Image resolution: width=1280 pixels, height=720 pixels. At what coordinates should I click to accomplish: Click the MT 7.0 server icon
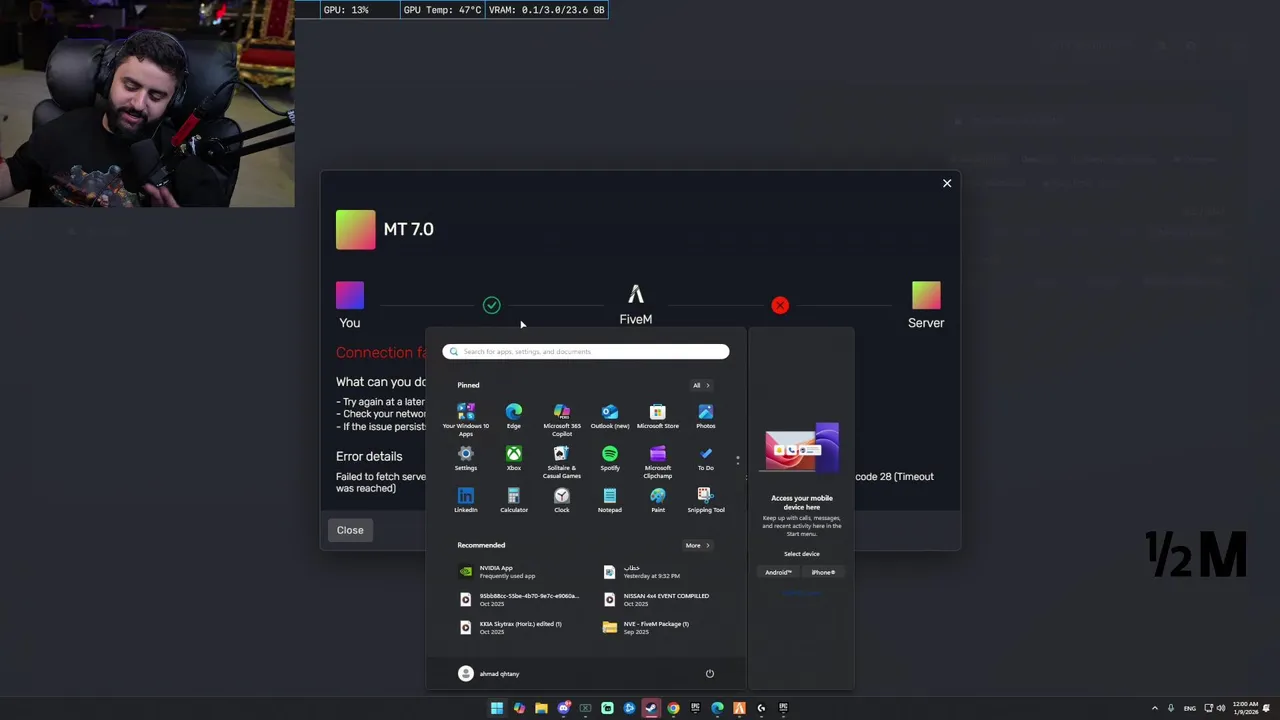(355, 229)
